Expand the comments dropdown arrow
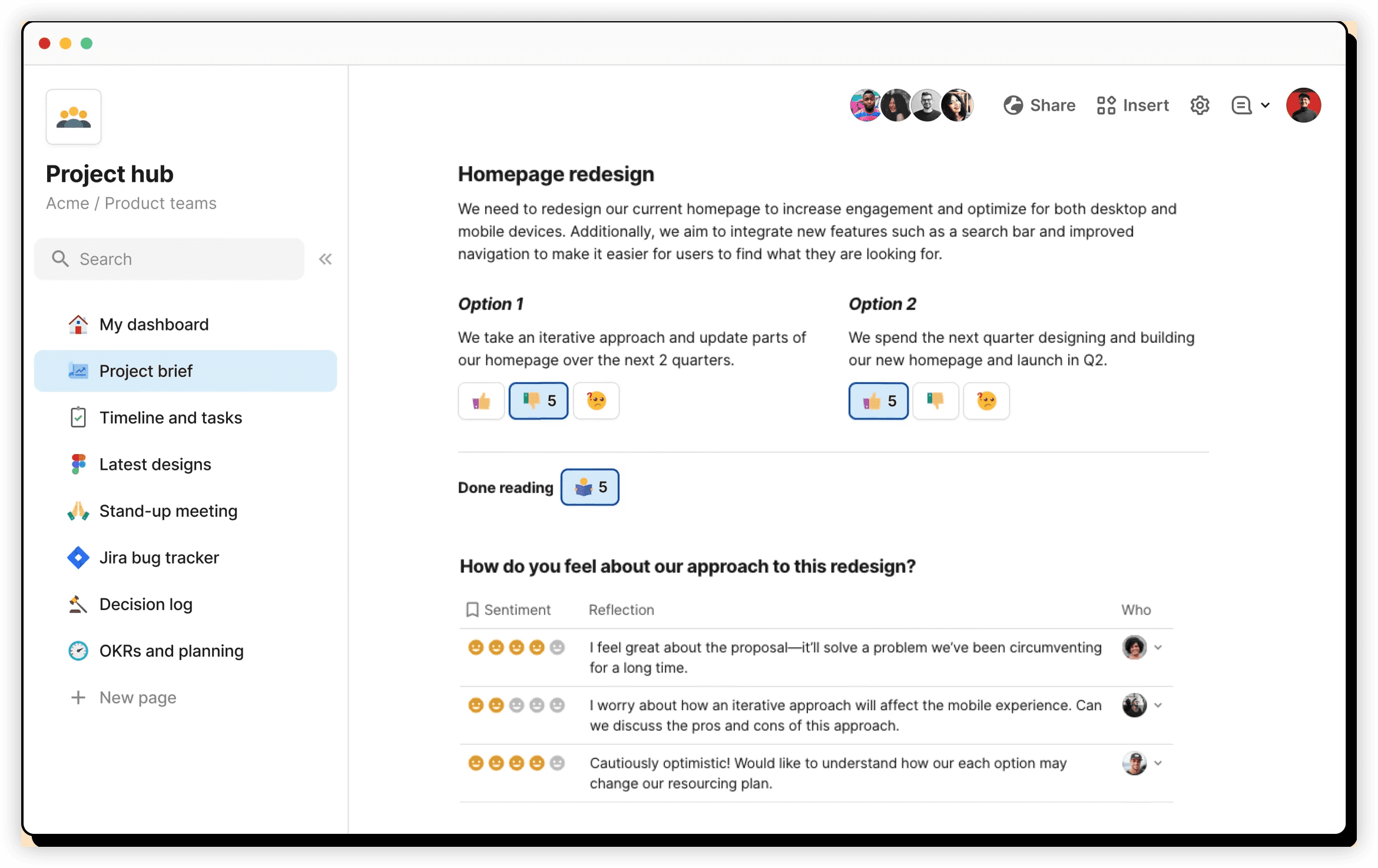This screenshot has height=868, width=1378. pos(1265,105)
